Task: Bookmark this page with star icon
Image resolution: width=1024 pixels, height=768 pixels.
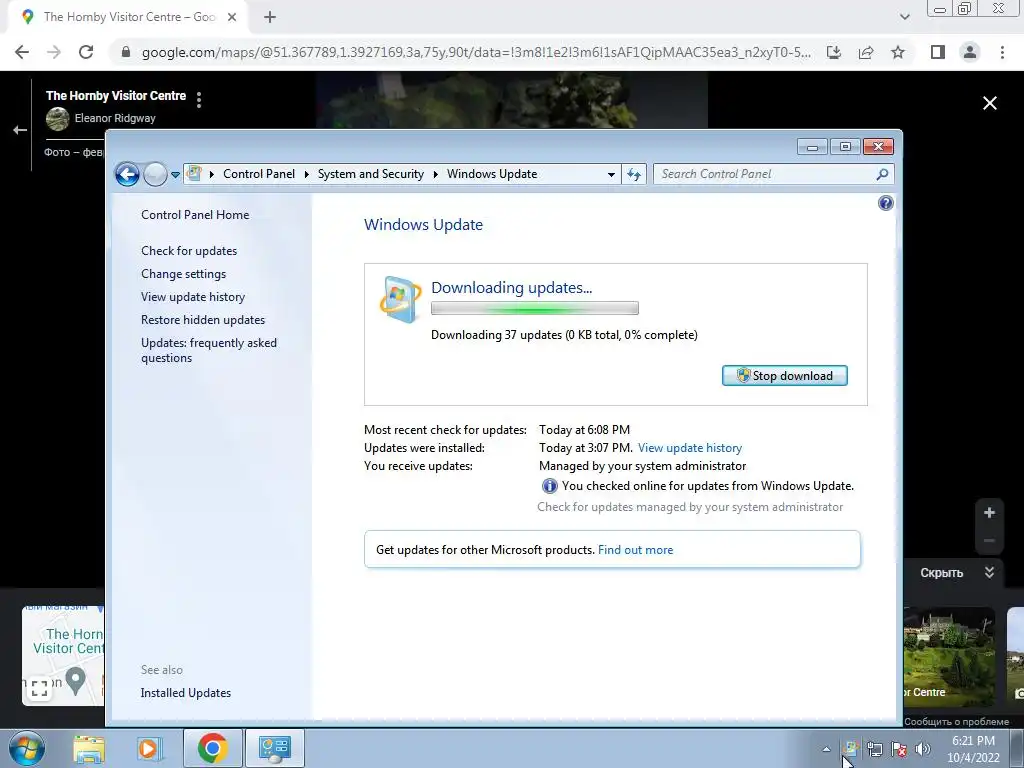Action: coord(898,52)
